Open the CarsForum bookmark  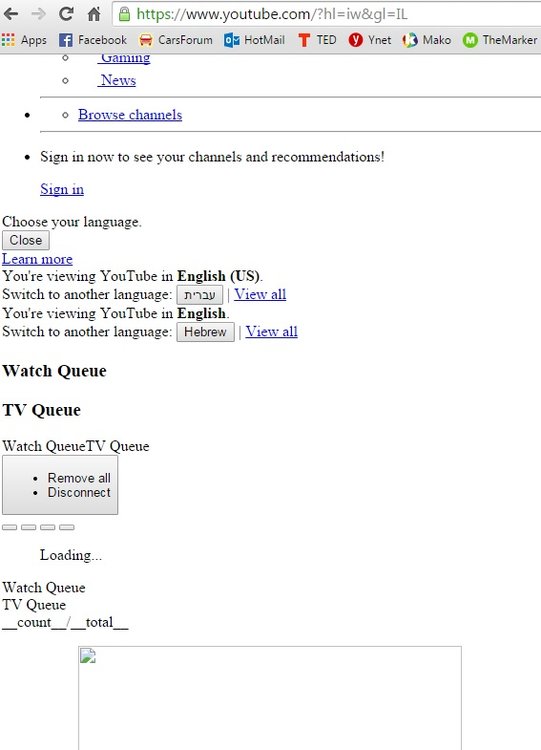176,40
